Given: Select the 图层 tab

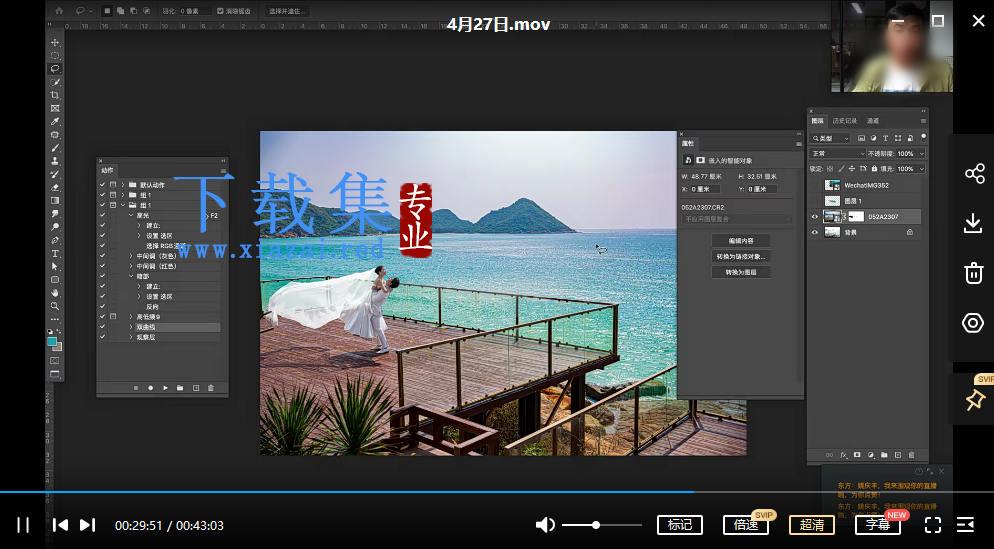Looking at the screenshot, I should (818, 120).
